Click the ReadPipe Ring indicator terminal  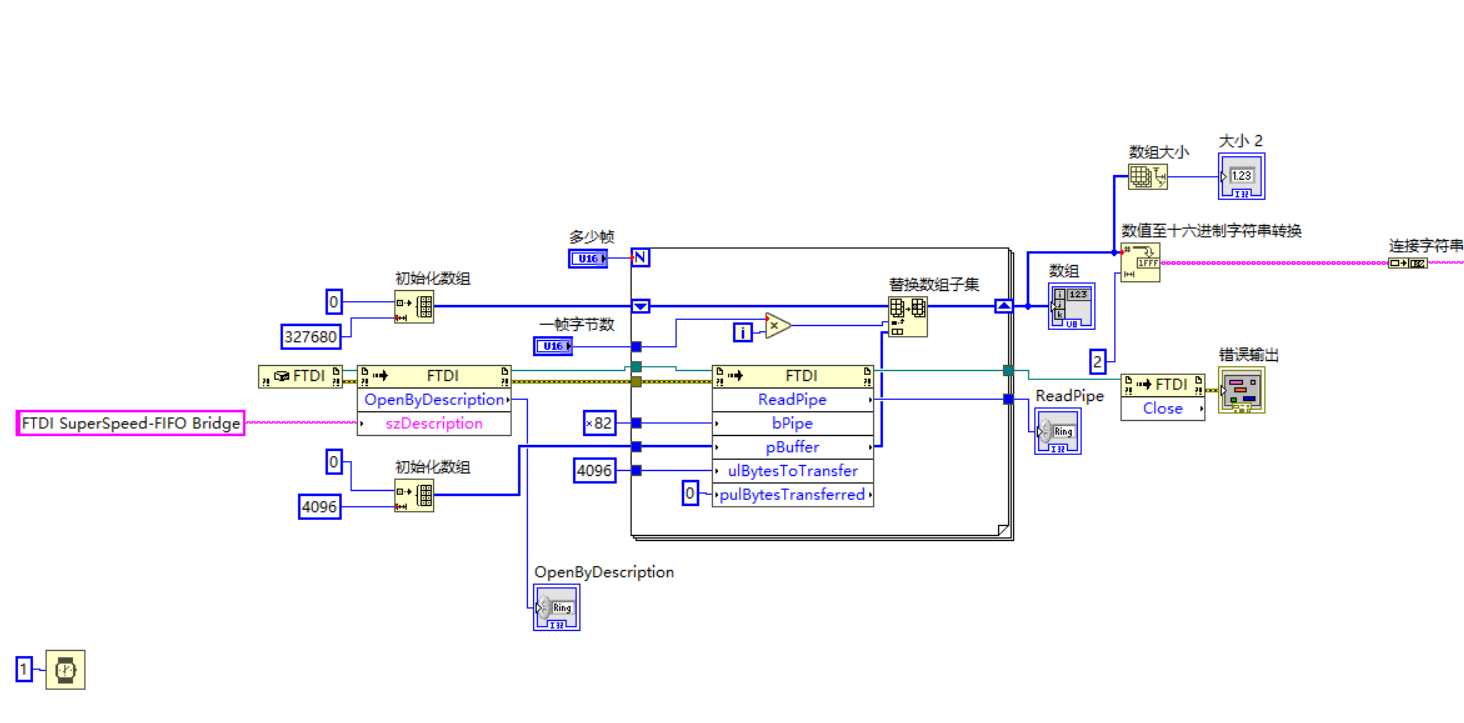tap(1058, 431)
